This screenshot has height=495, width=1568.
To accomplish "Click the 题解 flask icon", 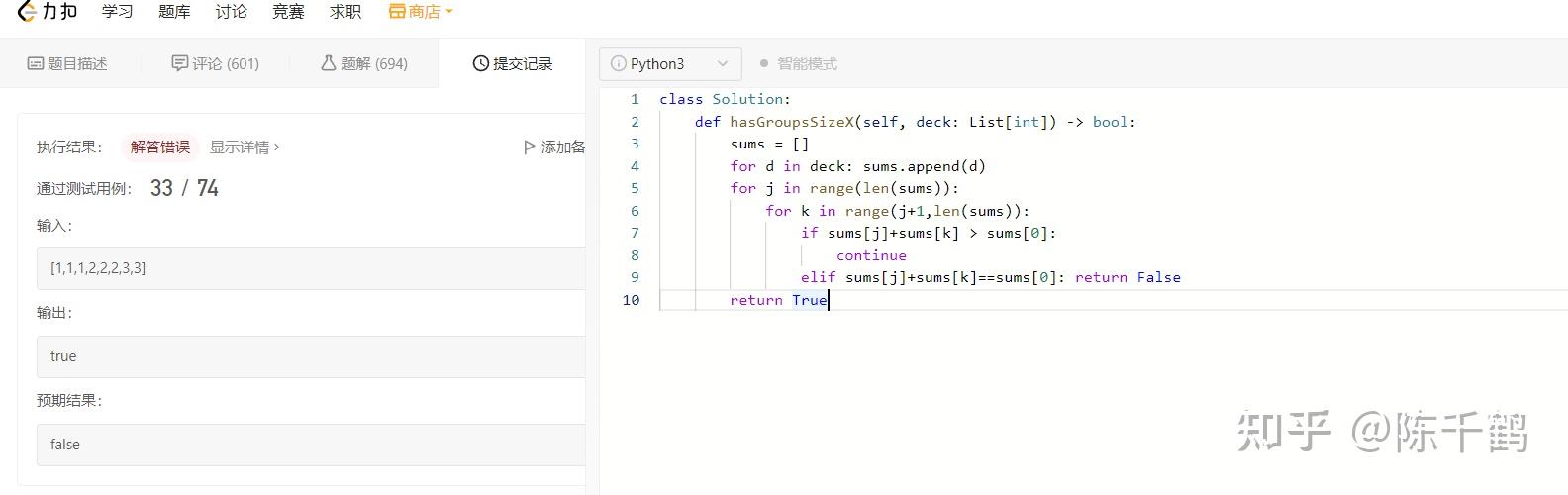I will [329, 62].
